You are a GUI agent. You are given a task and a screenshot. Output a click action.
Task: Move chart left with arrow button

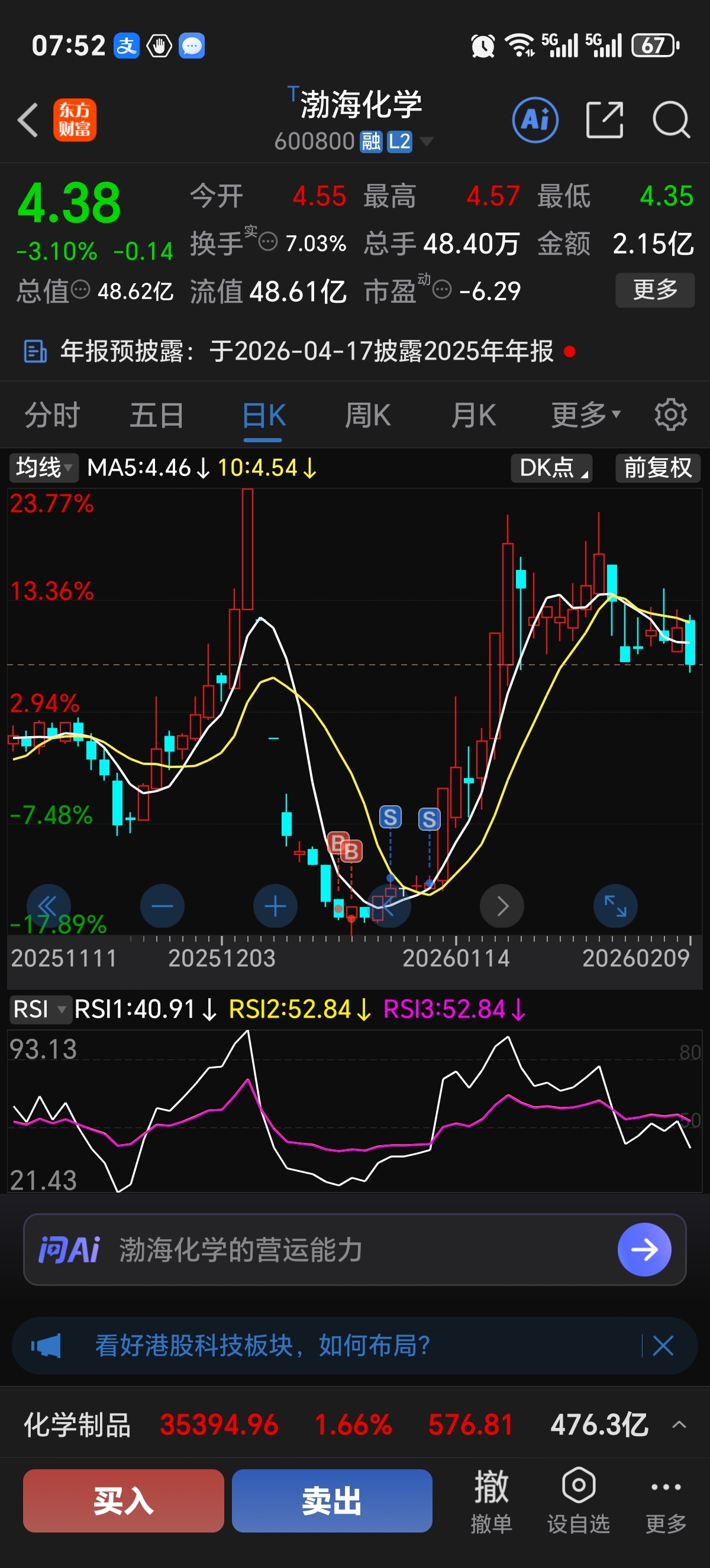(389, 906)
